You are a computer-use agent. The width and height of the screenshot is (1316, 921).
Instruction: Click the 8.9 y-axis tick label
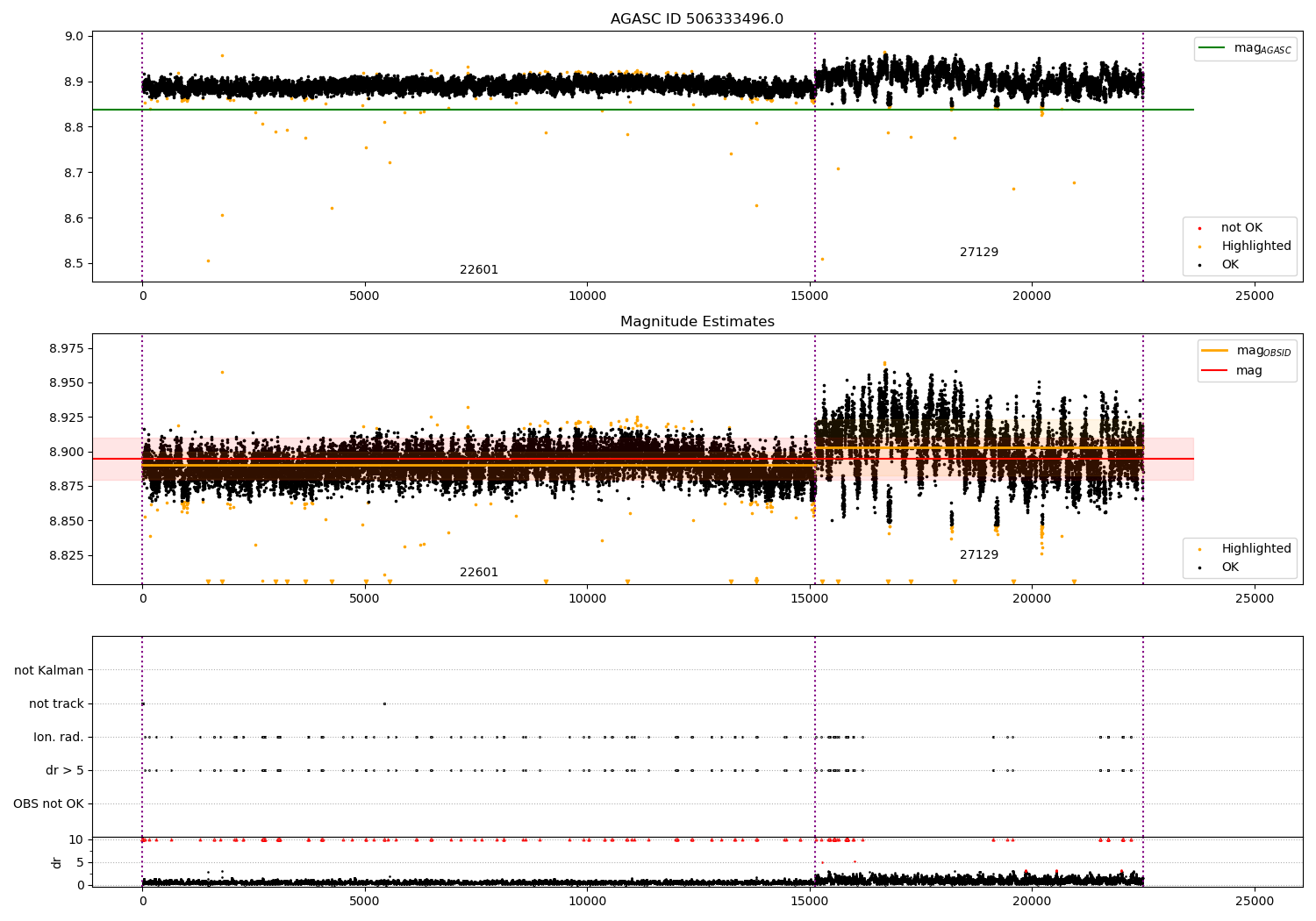(74, 82)
